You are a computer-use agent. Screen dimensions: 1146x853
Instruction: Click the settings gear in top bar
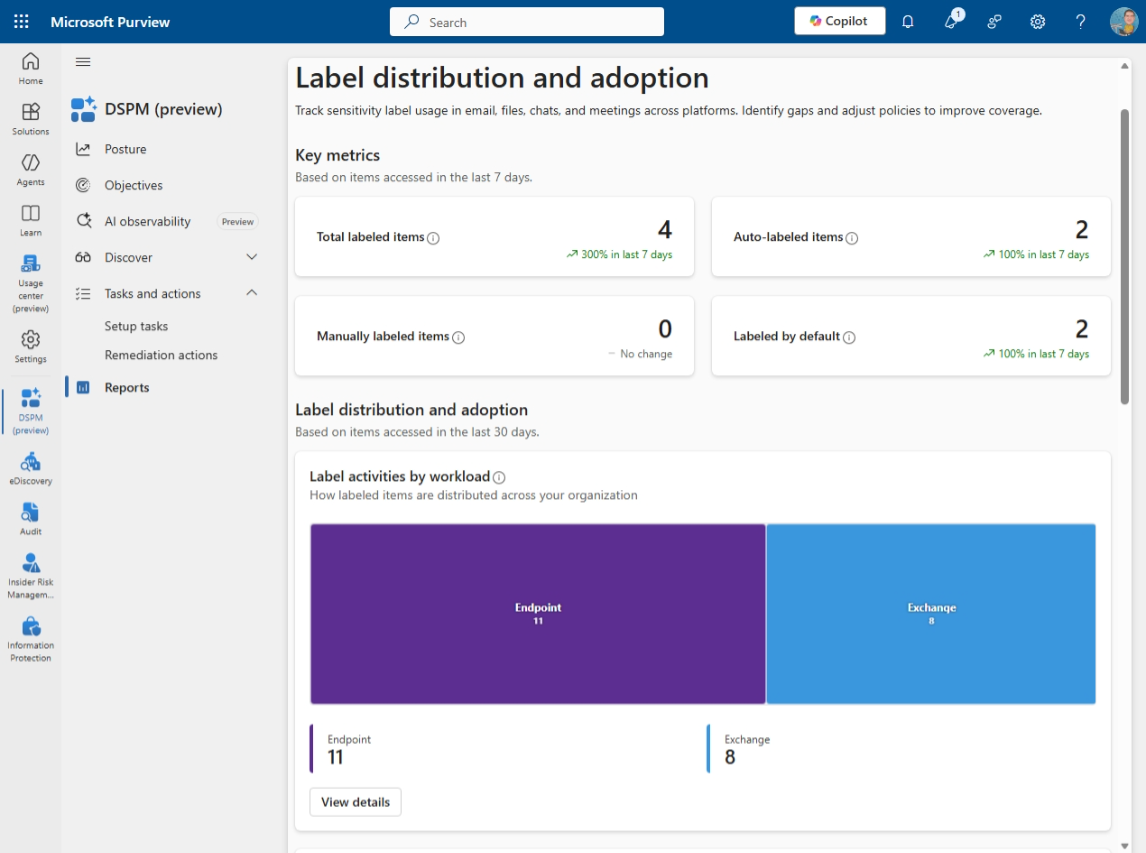click(x=1038, y=21)
